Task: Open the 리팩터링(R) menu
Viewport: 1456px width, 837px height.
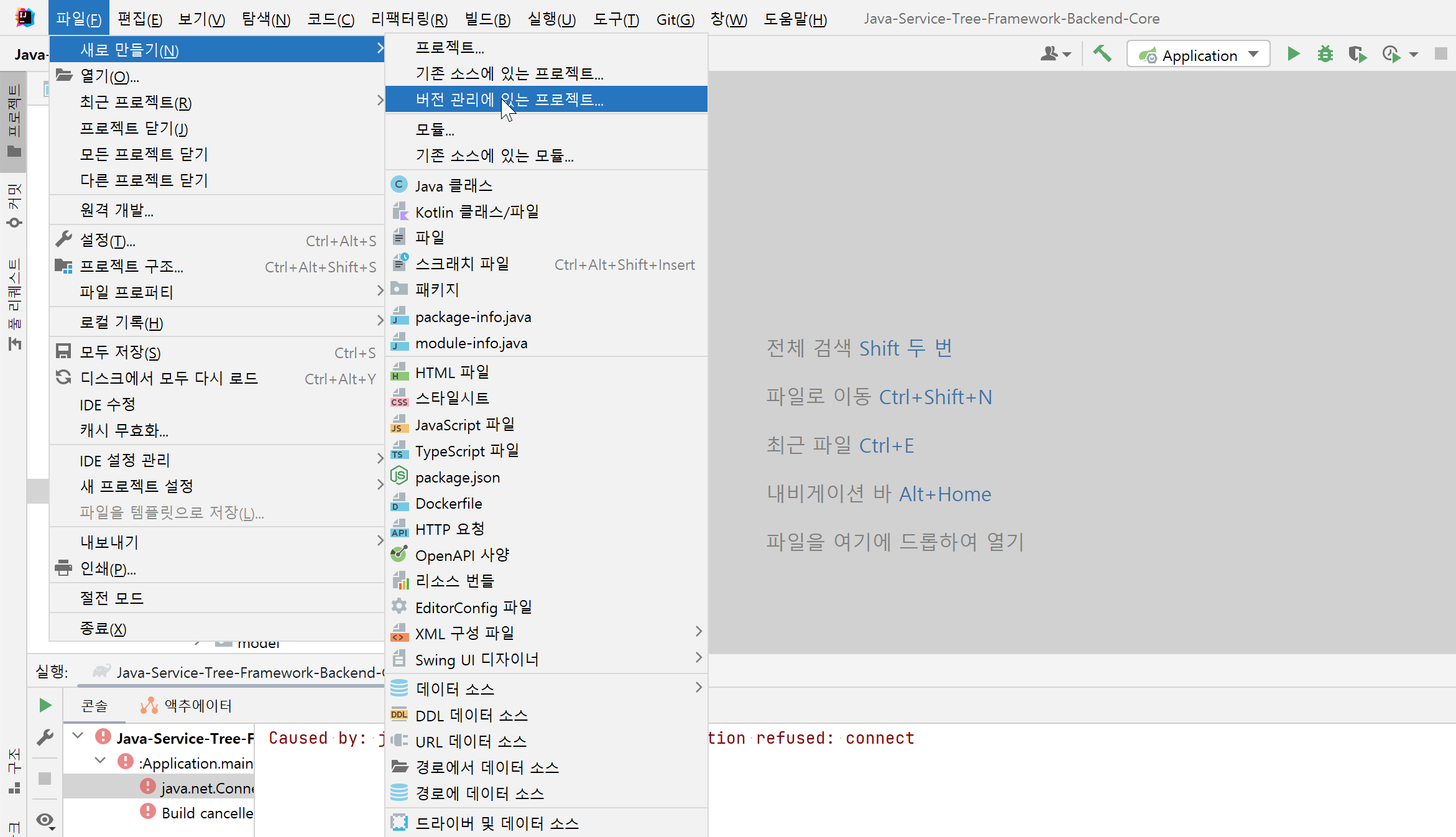Action: pos(409,19)
